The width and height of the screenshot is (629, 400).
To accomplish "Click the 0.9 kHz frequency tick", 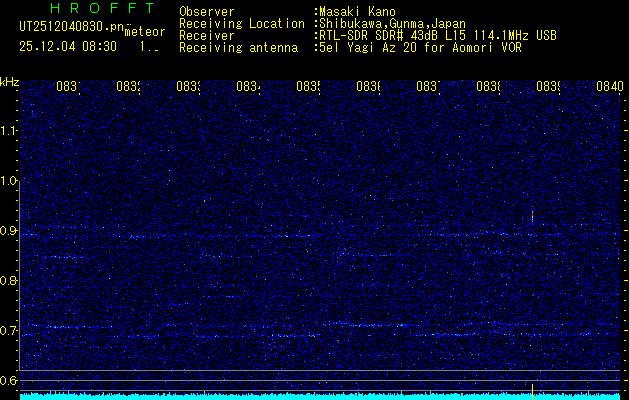I will click(9, 231).
